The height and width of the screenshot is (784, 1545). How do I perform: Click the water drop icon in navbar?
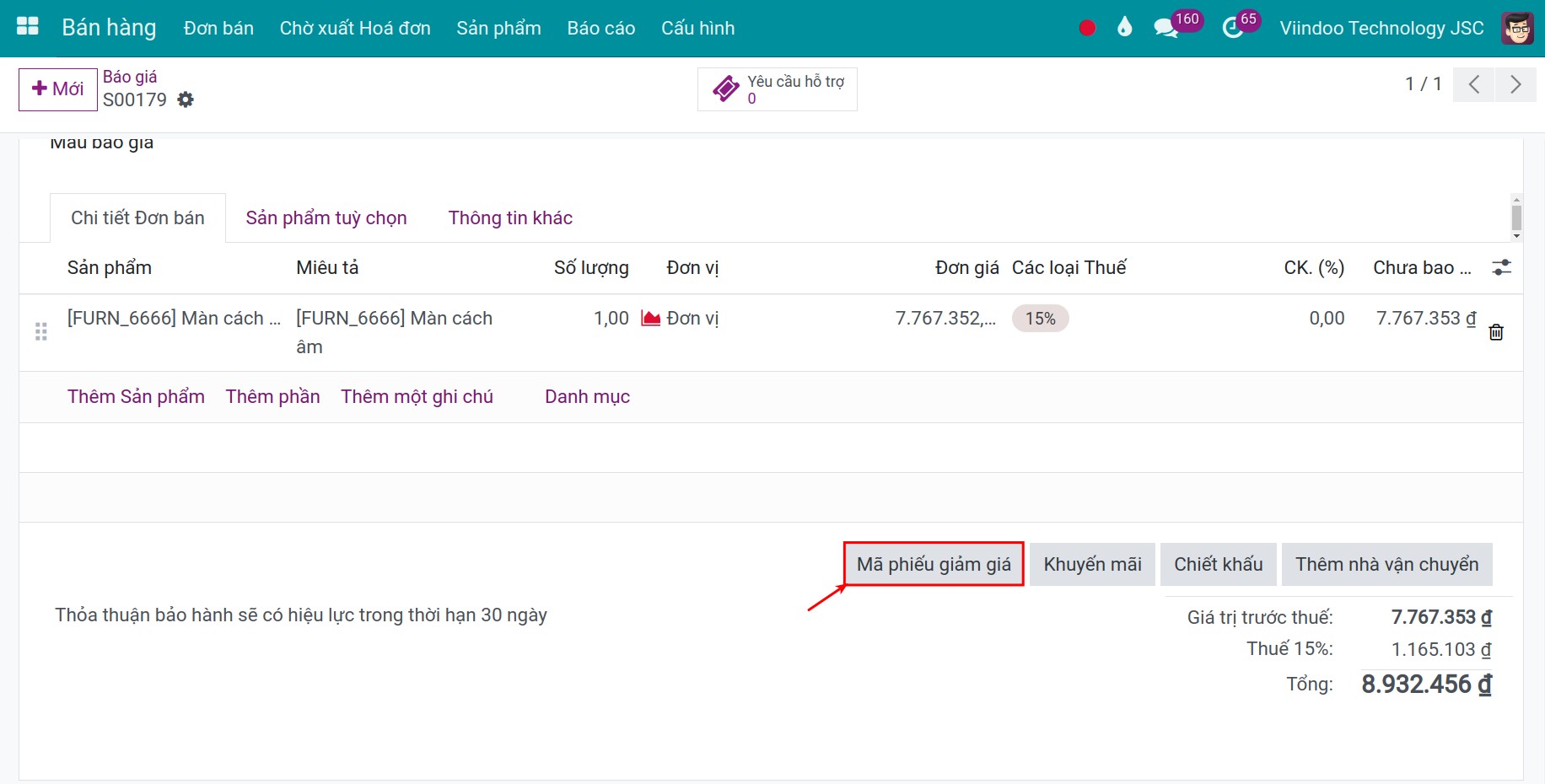pos(1124,28)
